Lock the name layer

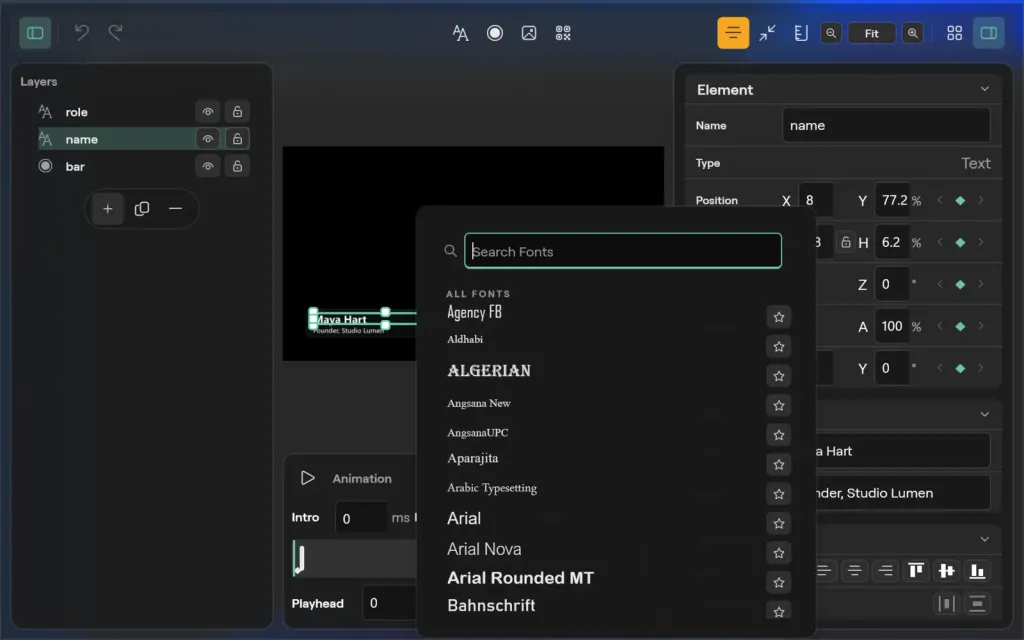coord(237,139)
